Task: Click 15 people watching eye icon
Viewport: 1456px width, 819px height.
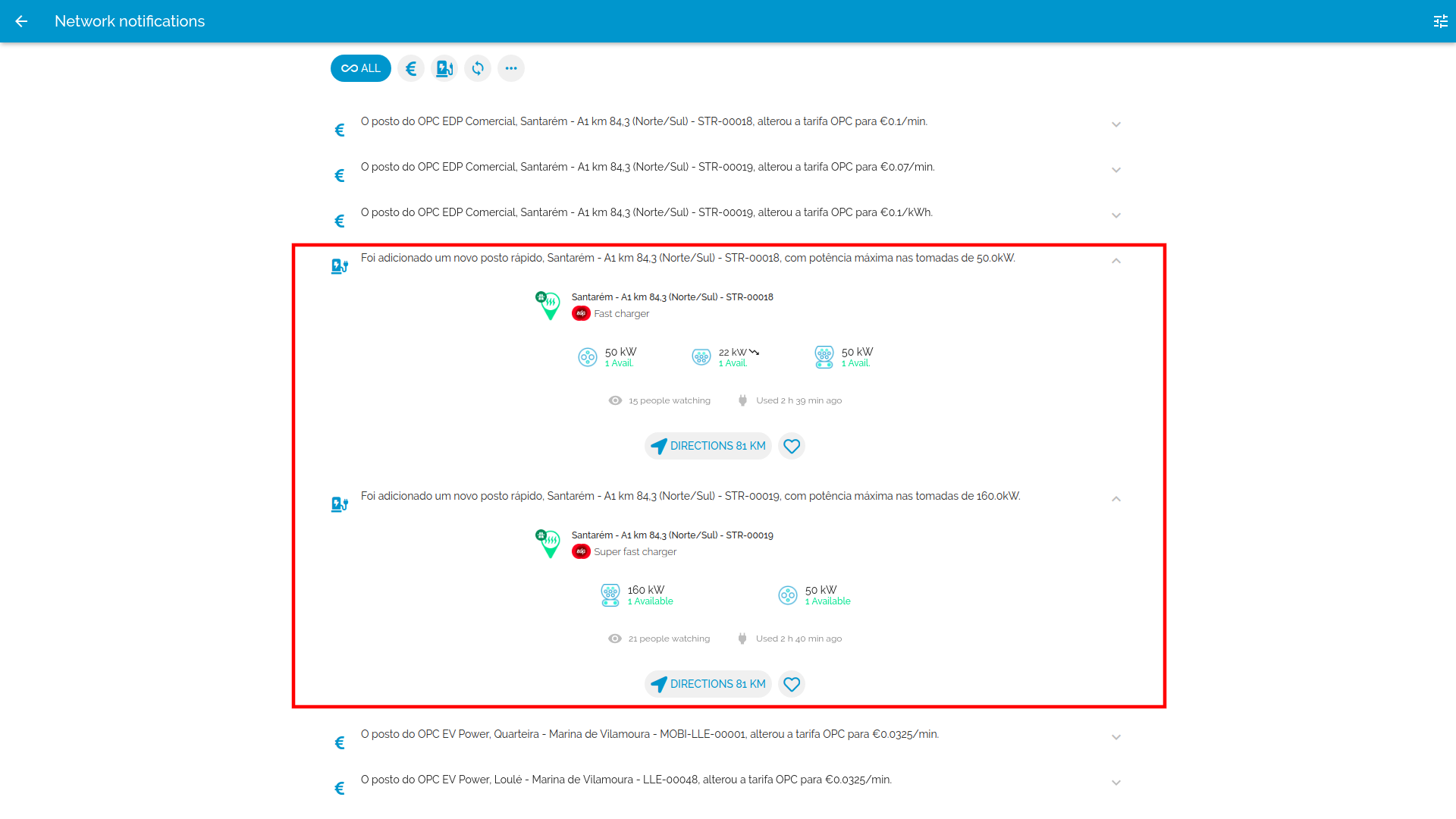Action: [615, 400]
